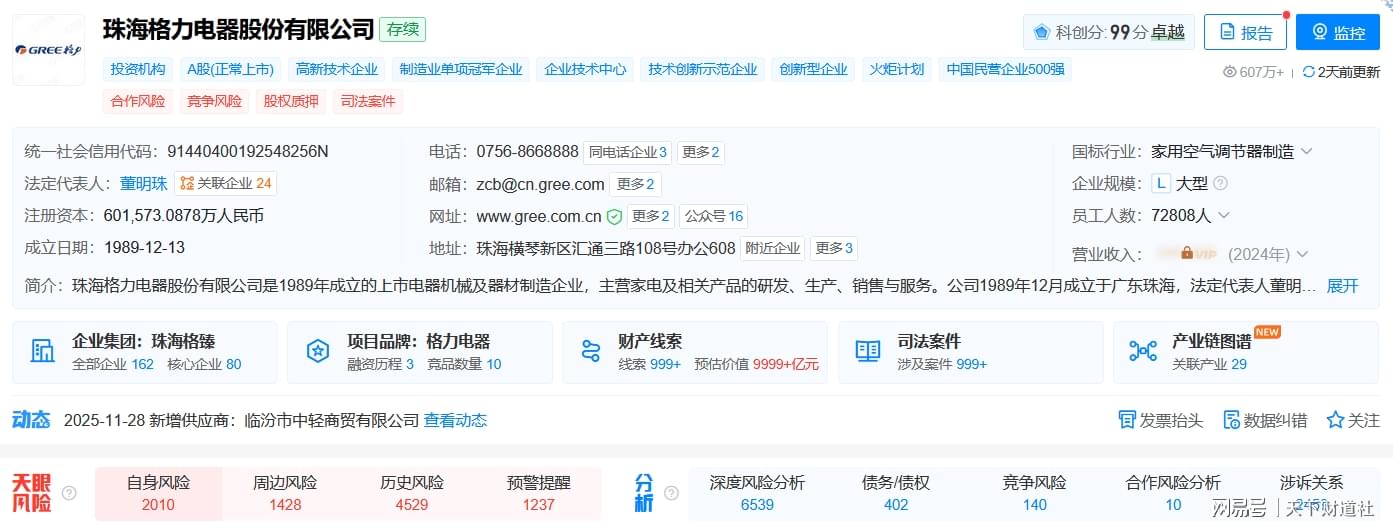
Task: Select the 历史风险 risk tab
Action: [x=411, y=493]
